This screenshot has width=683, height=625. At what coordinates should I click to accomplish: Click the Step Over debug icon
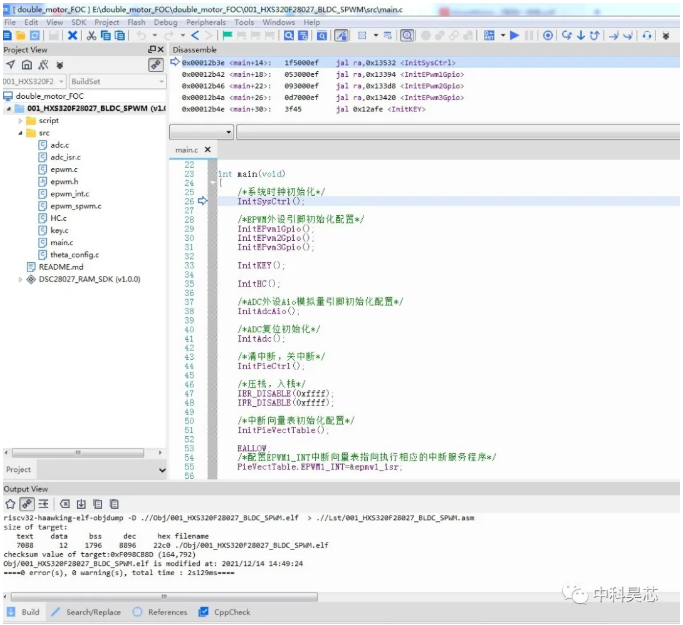pos(567,36)
